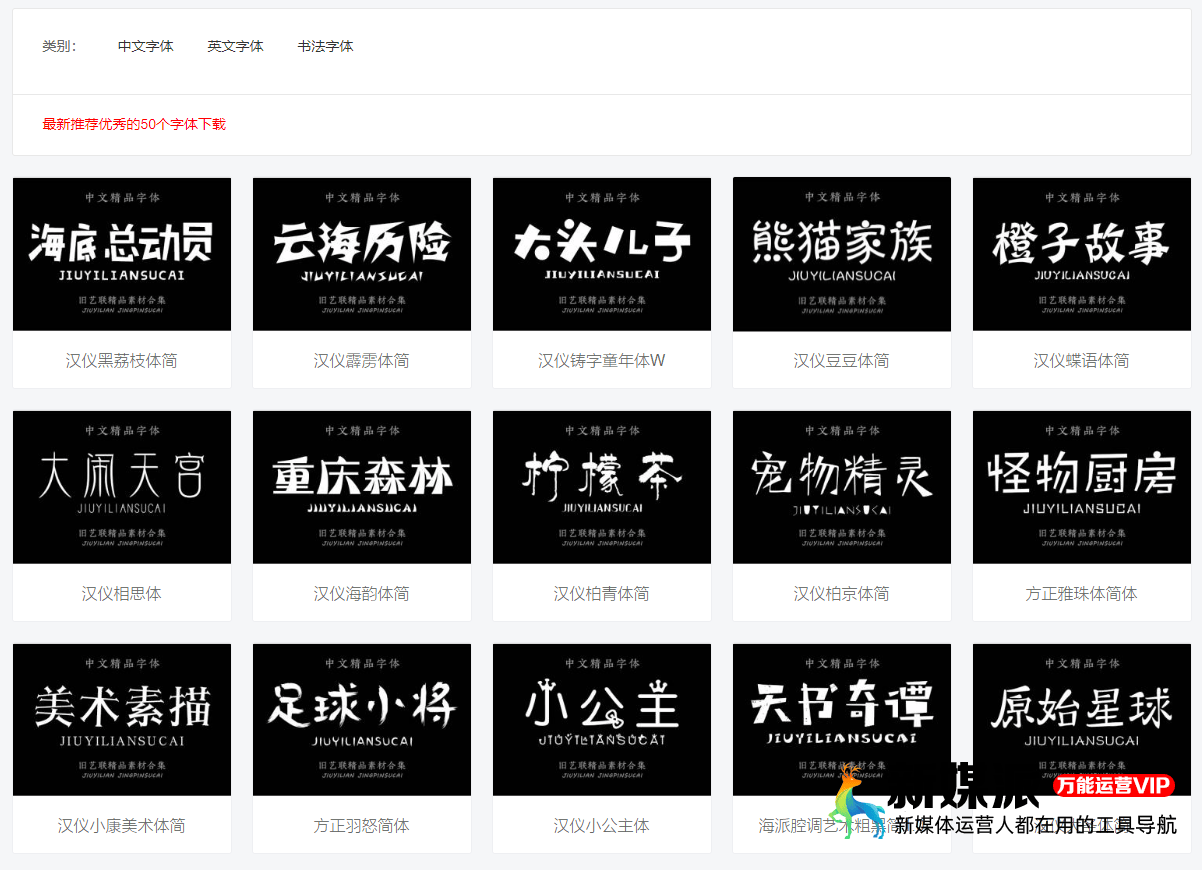
Task: Click the 云海历险 font preview image
Action: [x=361, y=253]
